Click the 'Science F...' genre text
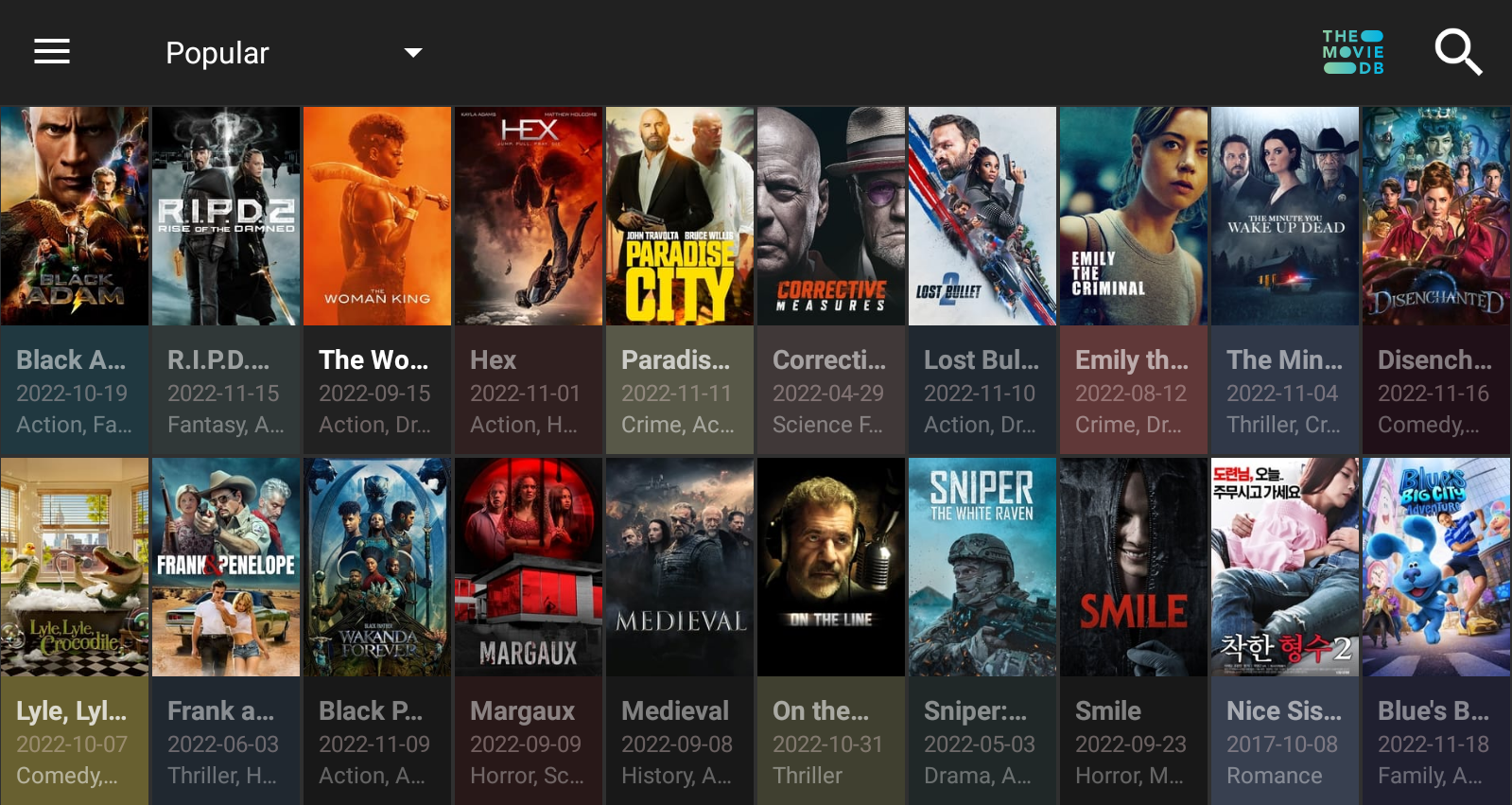Screen dimensions: 1512x805 (x=827, y=426)
